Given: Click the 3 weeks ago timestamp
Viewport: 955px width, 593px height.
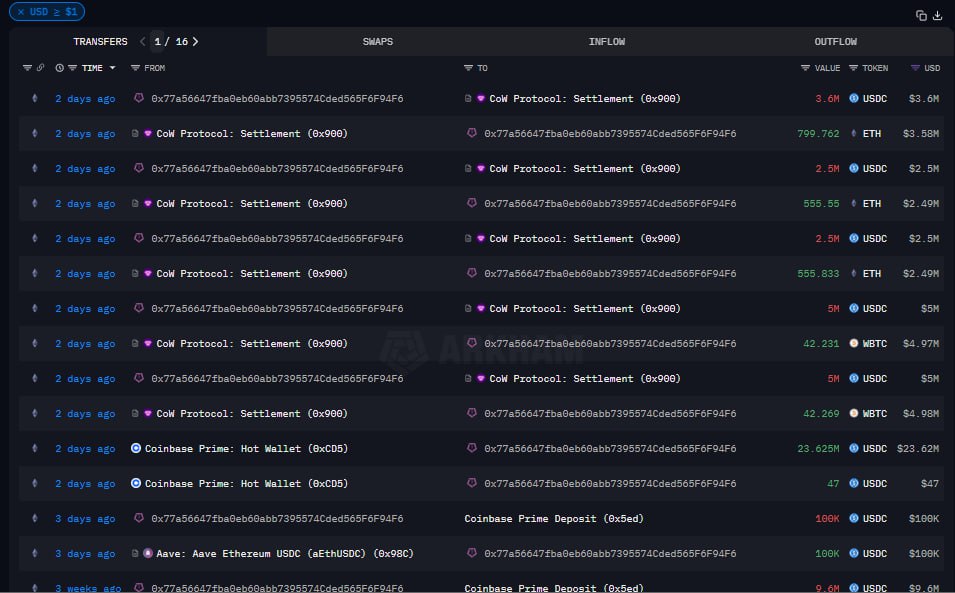Looking at the screenshot, I should [88, 588].
